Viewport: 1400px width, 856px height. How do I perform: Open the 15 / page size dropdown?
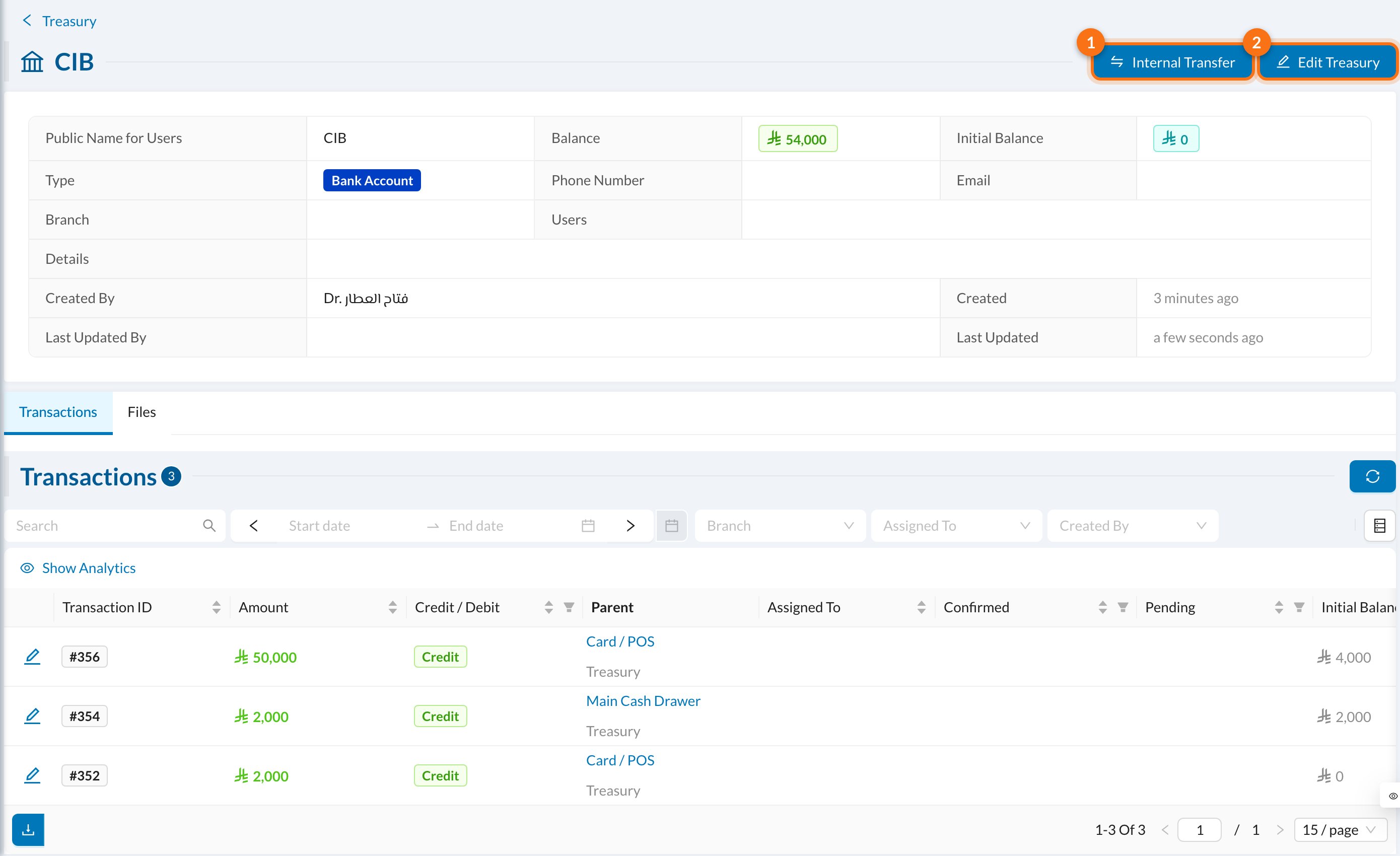[1340, 830]
